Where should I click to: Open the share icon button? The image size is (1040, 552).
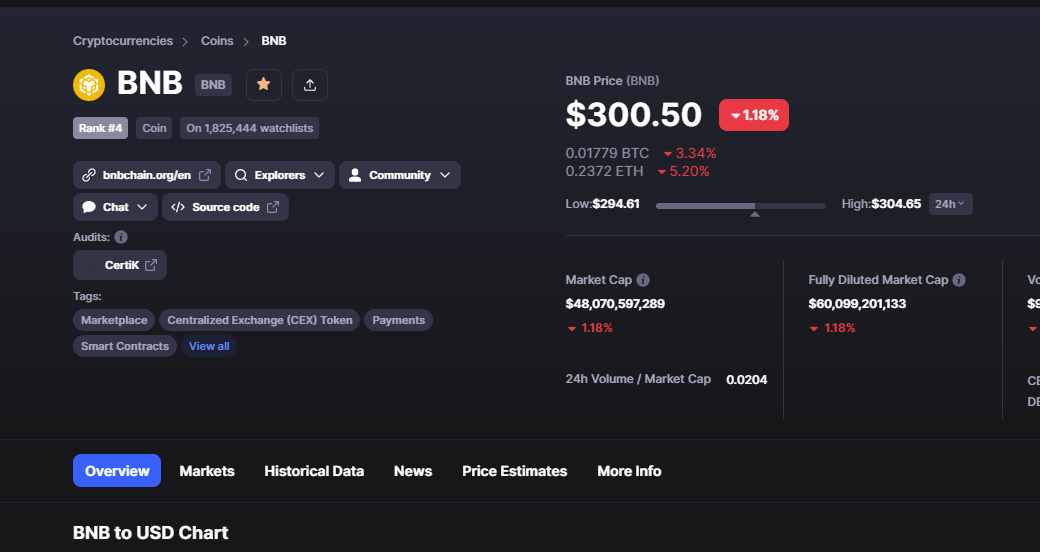tap(310, 84)
